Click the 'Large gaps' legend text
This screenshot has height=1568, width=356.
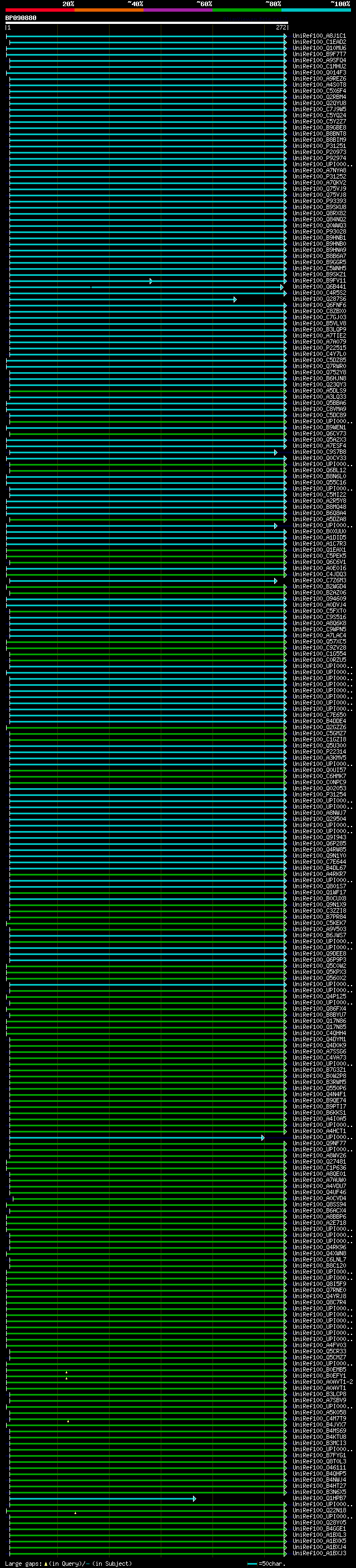coord(23,1563)
